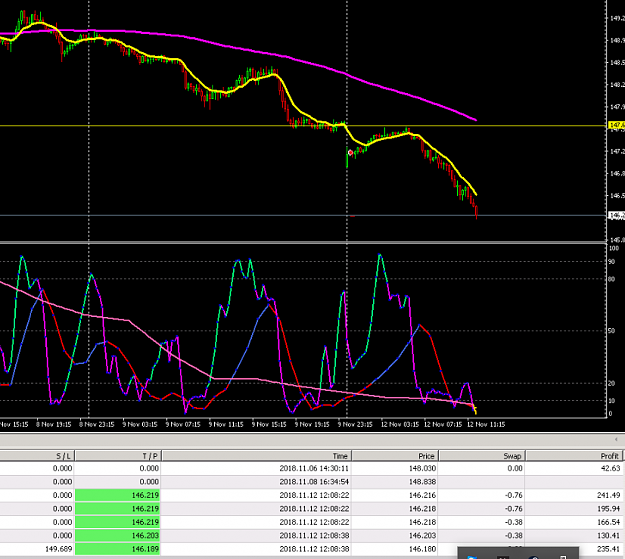The height and width of the screenshot is (559, 625).
Task: Click the green 146.203 take profit cell
Action: click(x=118, y=535)
